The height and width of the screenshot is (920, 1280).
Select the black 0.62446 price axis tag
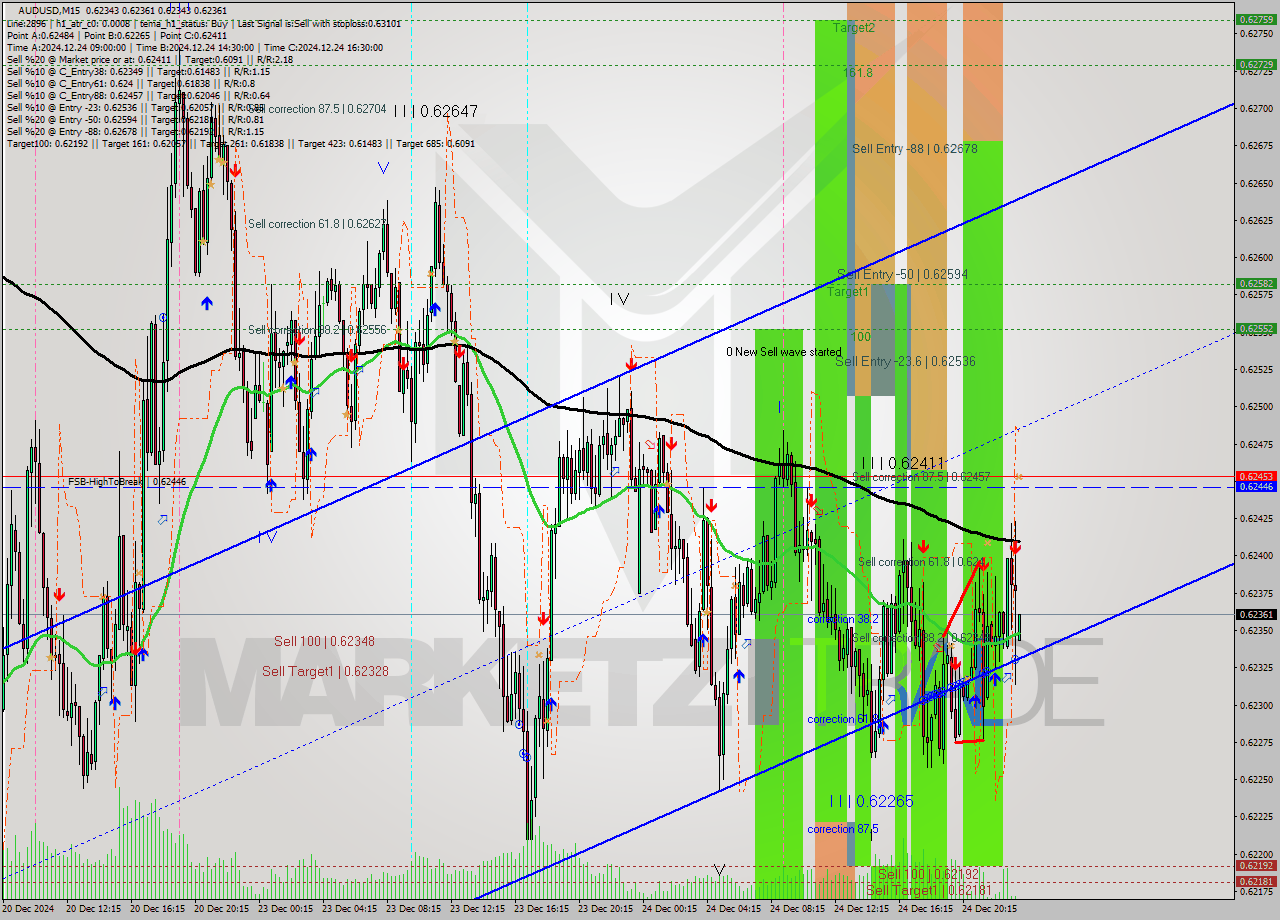tap(1255, 486)
